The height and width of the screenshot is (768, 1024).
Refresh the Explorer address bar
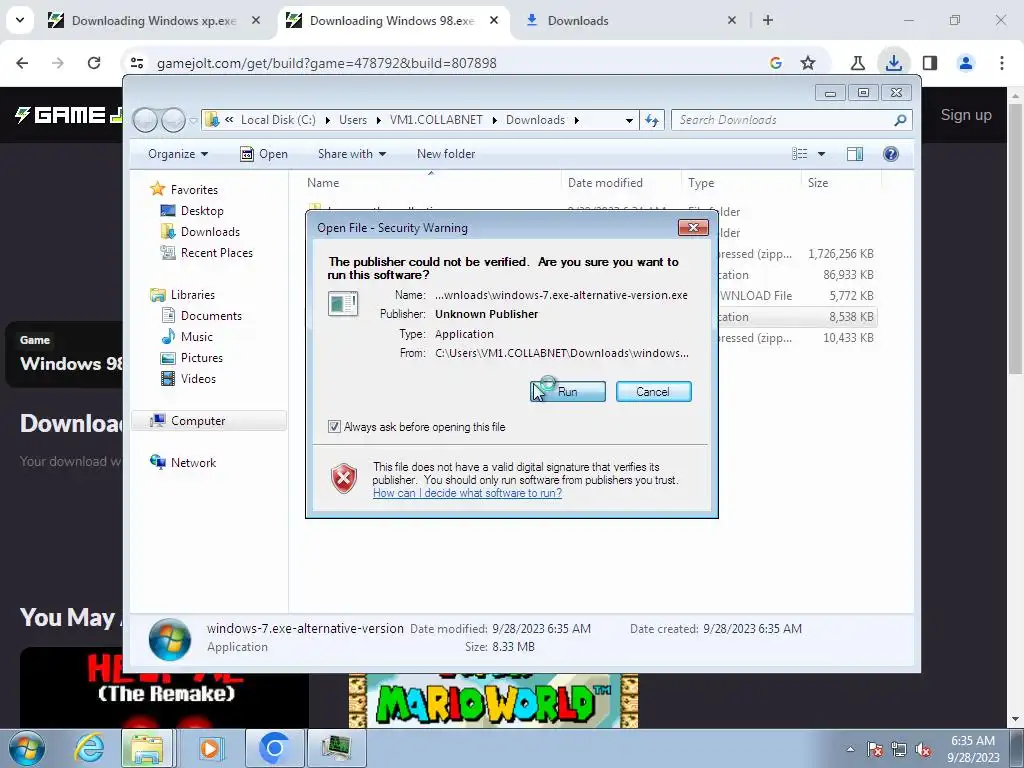point(652,120)
